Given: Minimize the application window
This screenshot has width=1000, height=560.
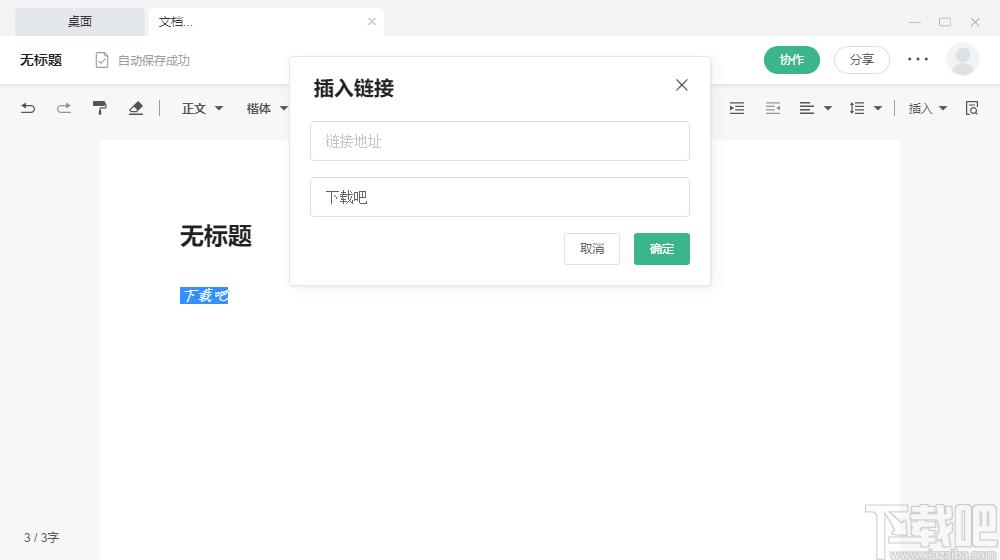Looking at the screenshot, I should pos(915,22).
